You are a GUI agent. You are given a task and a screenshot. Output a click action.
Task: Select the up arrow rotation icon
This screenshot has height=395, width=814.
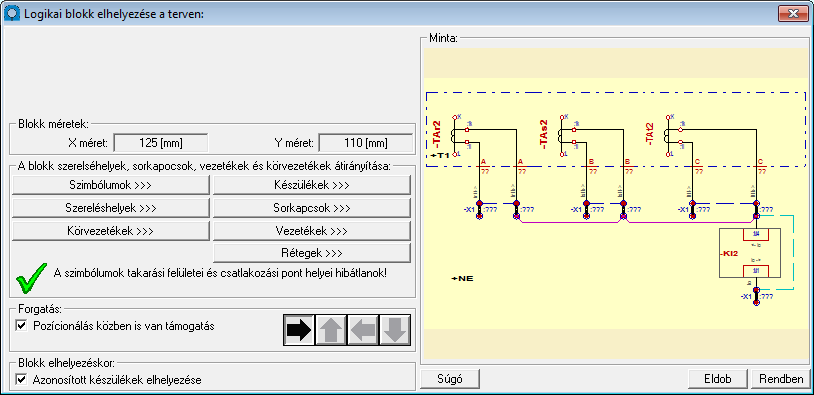click(x=331, y=330)
